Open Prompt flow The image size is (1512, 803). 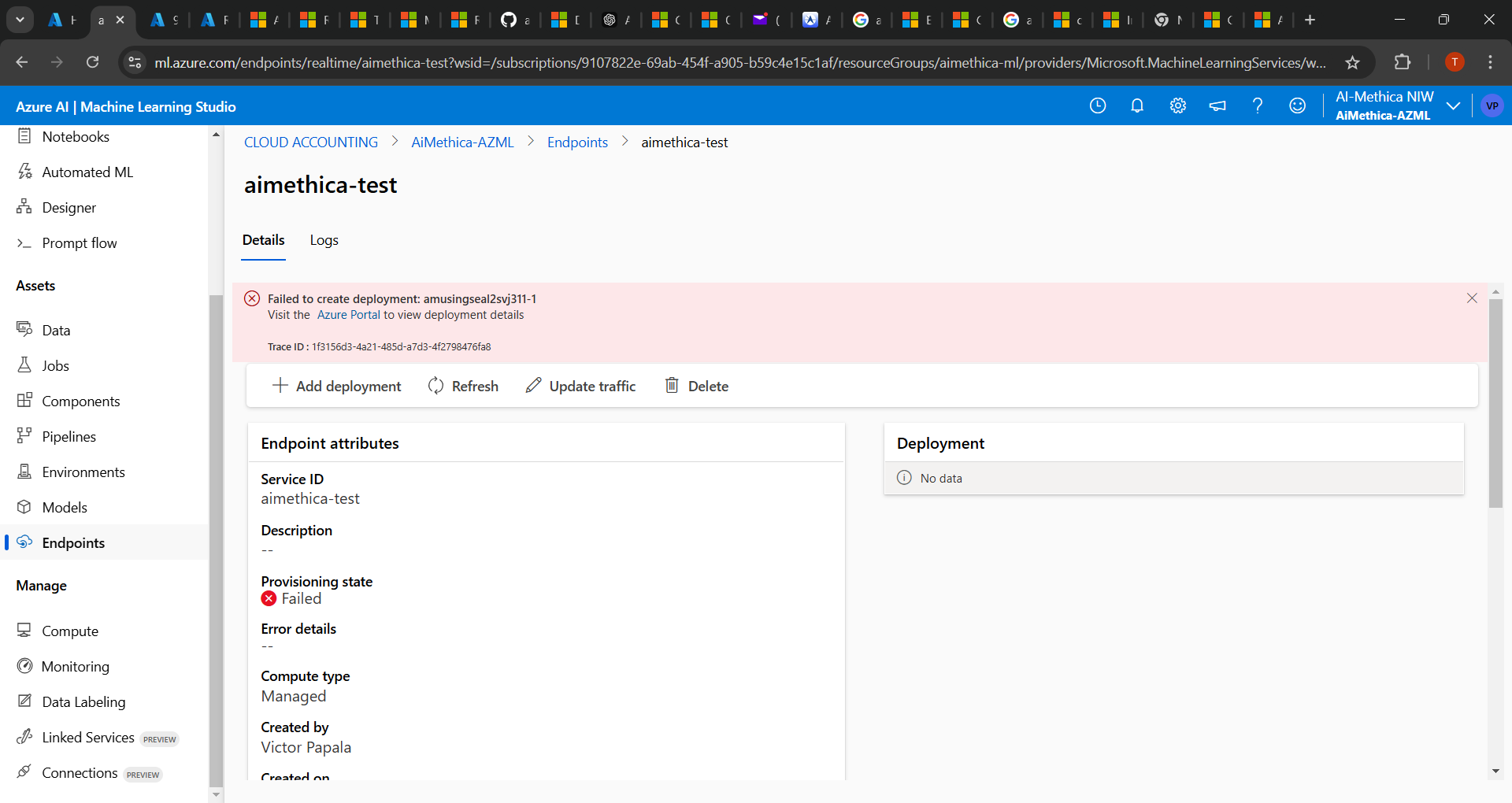[67, 242]
